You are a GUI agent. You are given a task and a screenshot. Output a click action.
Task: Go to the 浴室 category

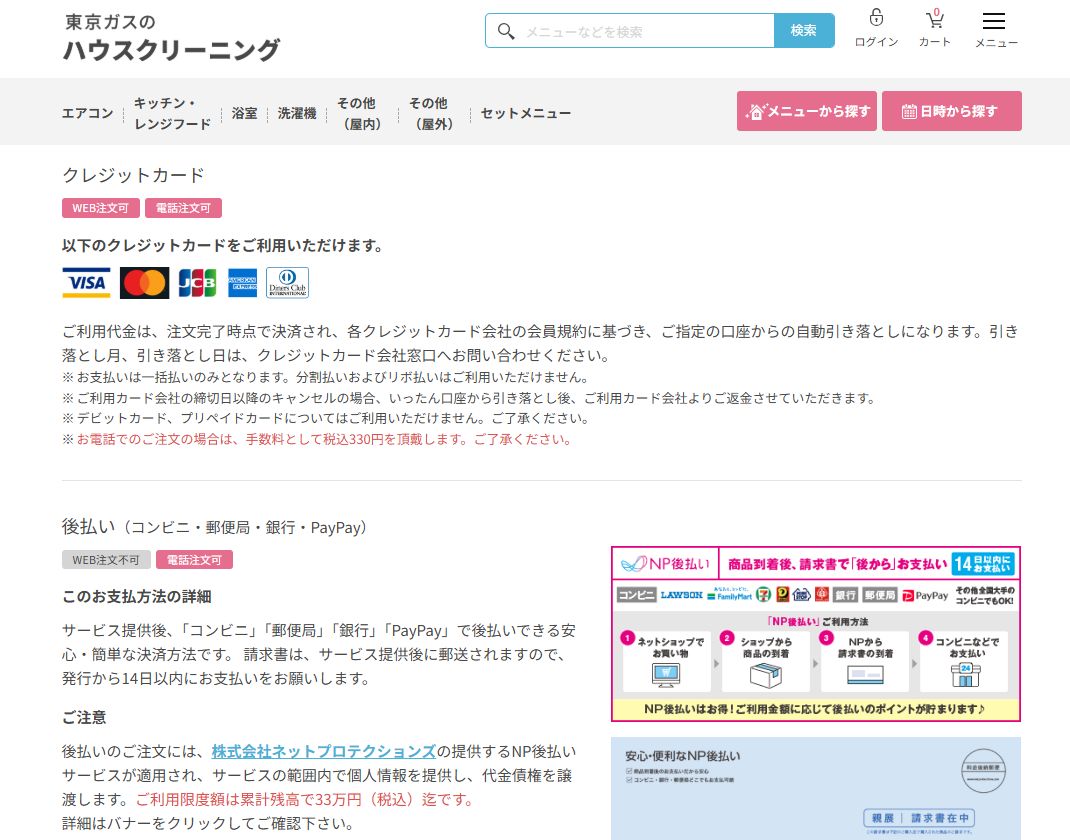pos(244,113)
